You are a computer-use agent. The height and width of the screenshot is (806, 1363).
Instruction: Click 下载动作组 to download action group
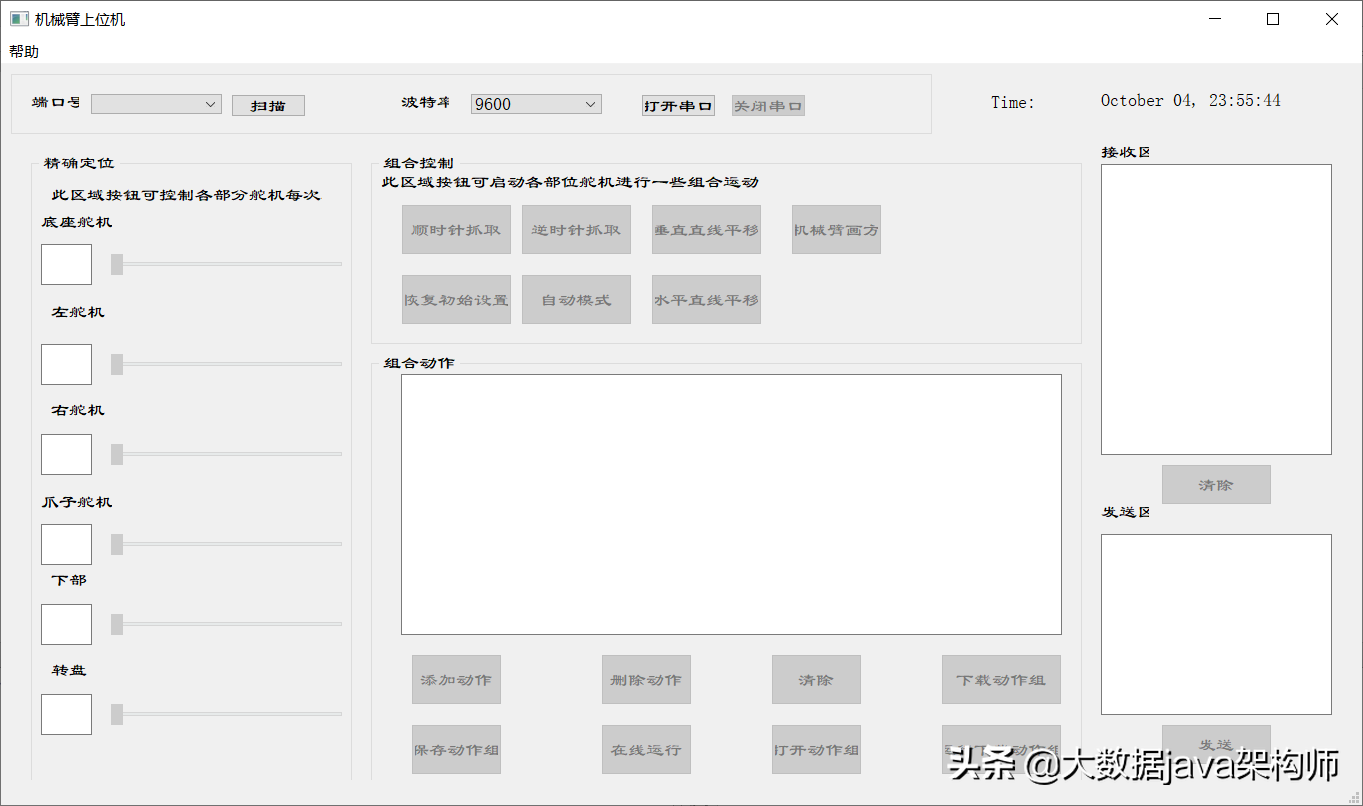(1001, 679)
